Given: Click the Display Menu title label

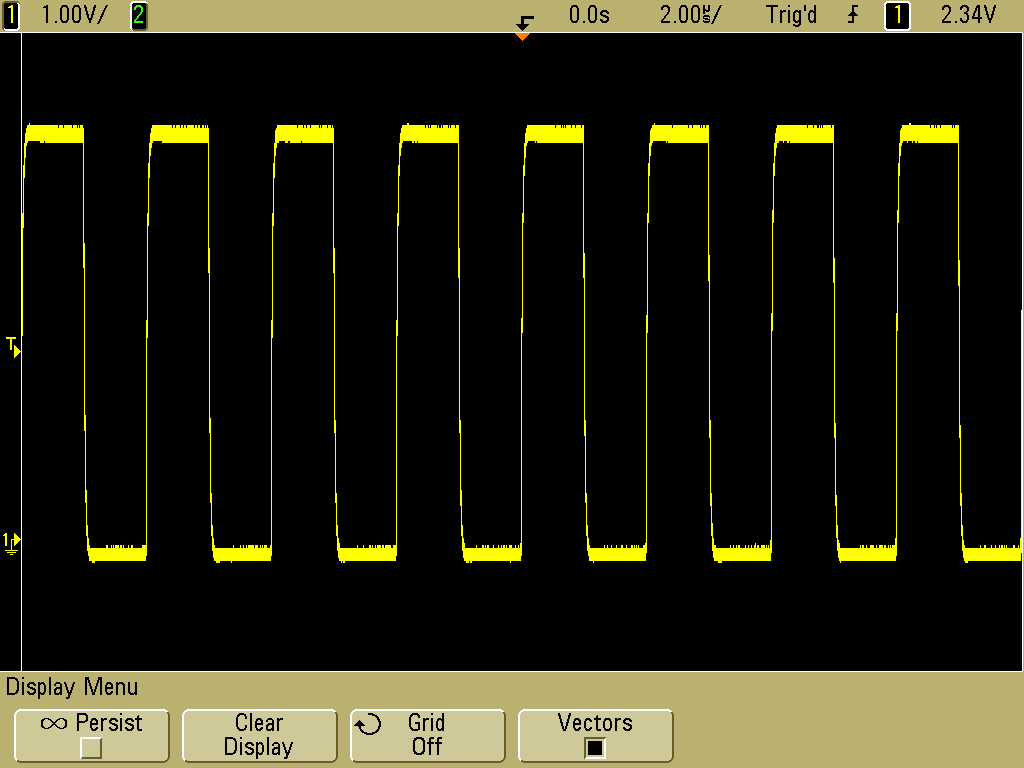Looking at the screenshot, I should pos(72,687).
